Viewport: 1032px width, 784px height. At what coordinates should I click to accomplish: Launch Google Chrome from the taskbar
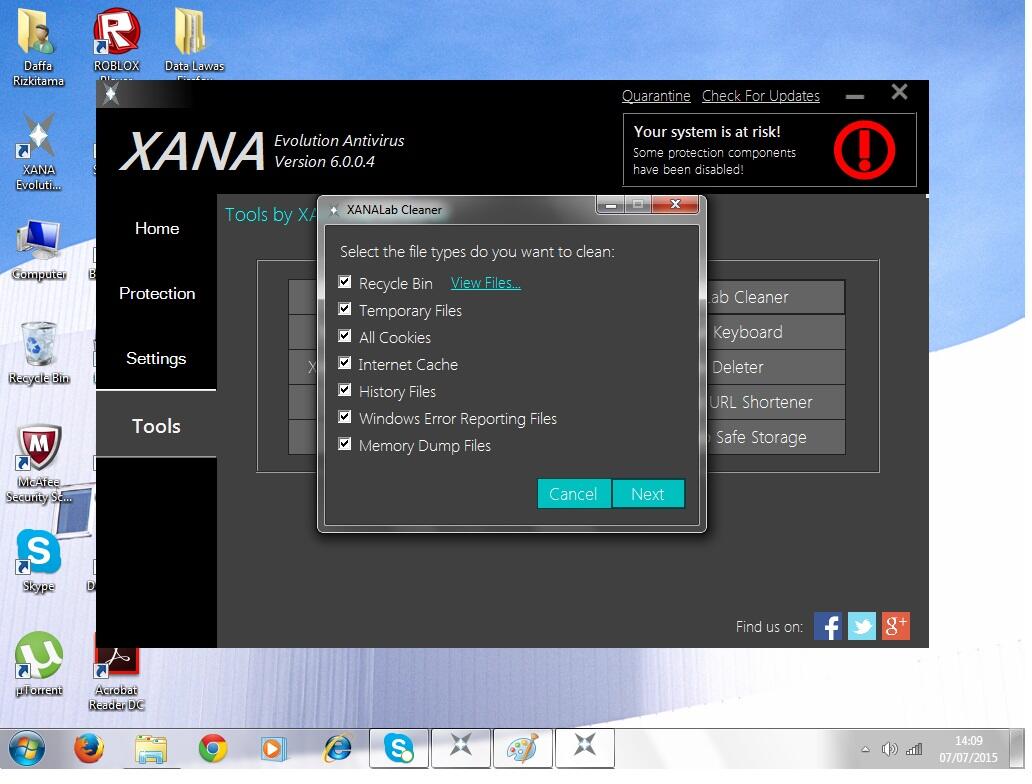[213, 748]
